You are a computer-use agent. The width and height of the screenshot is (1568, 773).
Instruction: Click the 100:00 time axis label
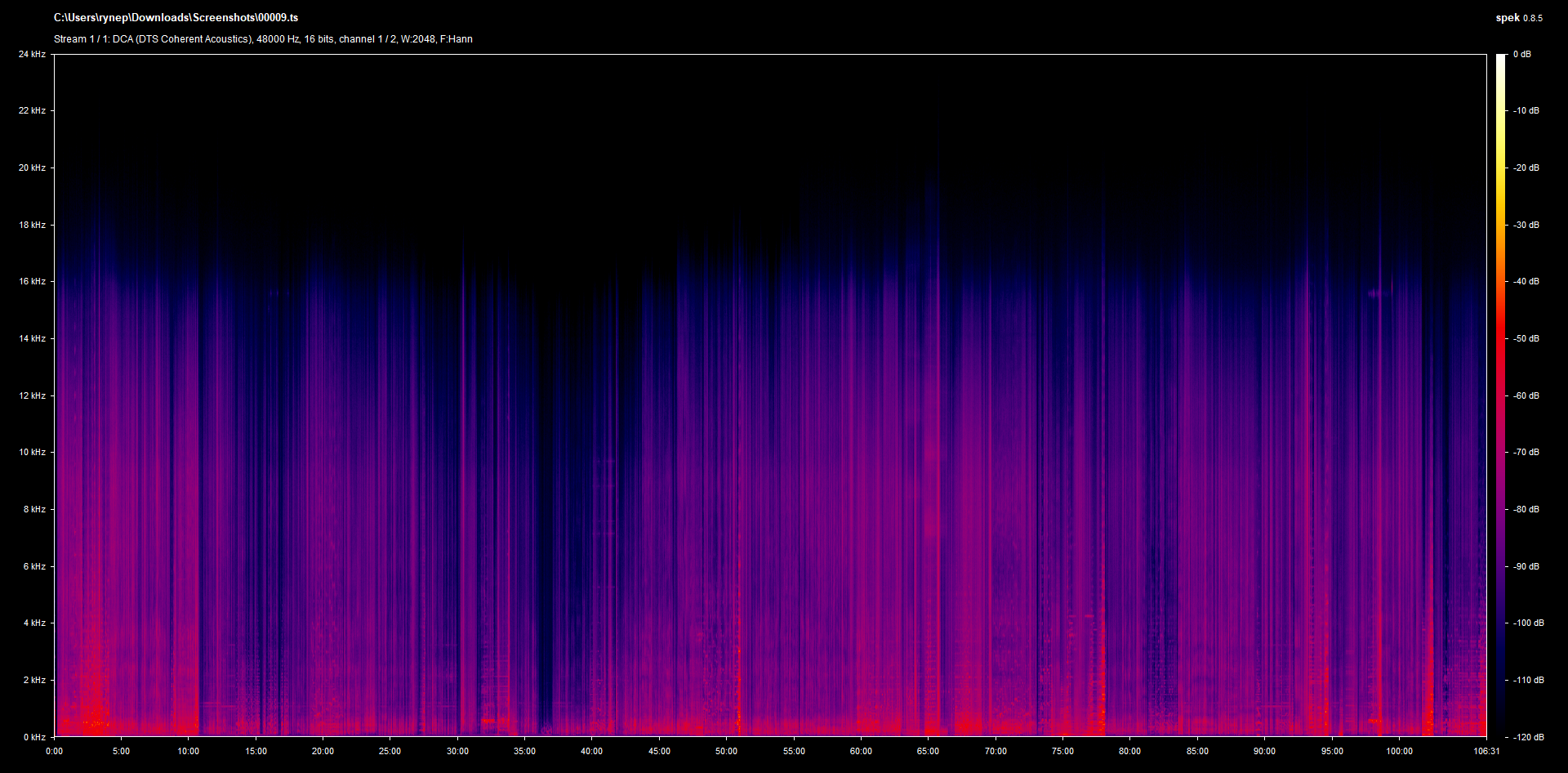click(1399, 751)
